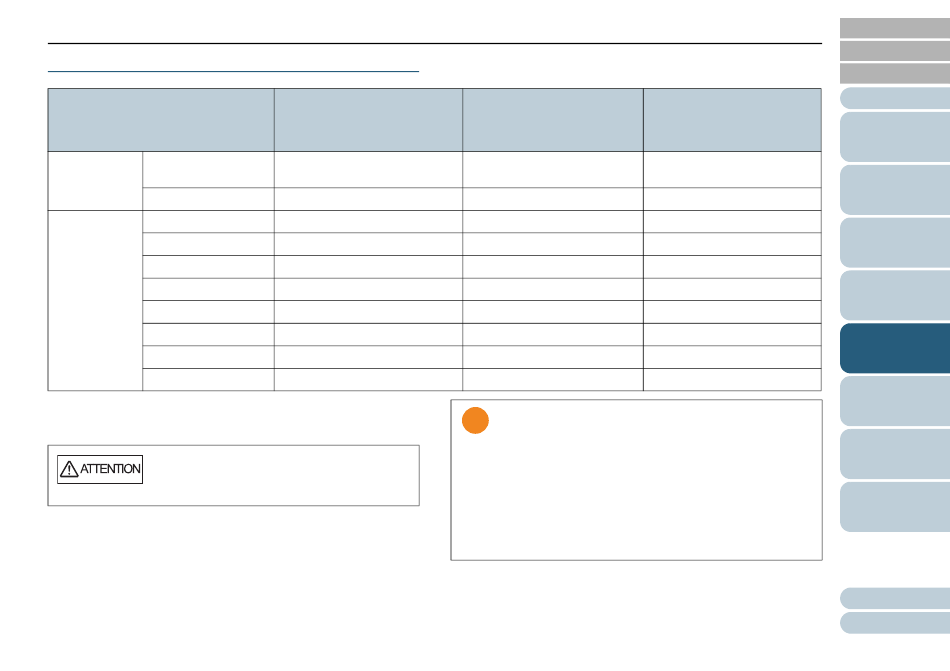
Task: Open the second gray side tab
Action: click(895, 51)
